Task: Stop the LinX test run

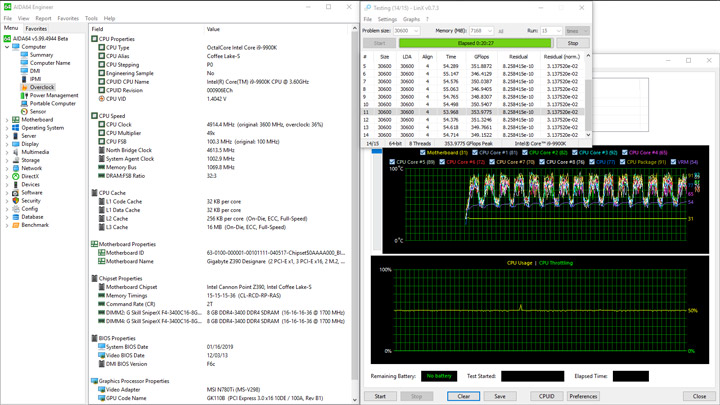Action: 573,43
